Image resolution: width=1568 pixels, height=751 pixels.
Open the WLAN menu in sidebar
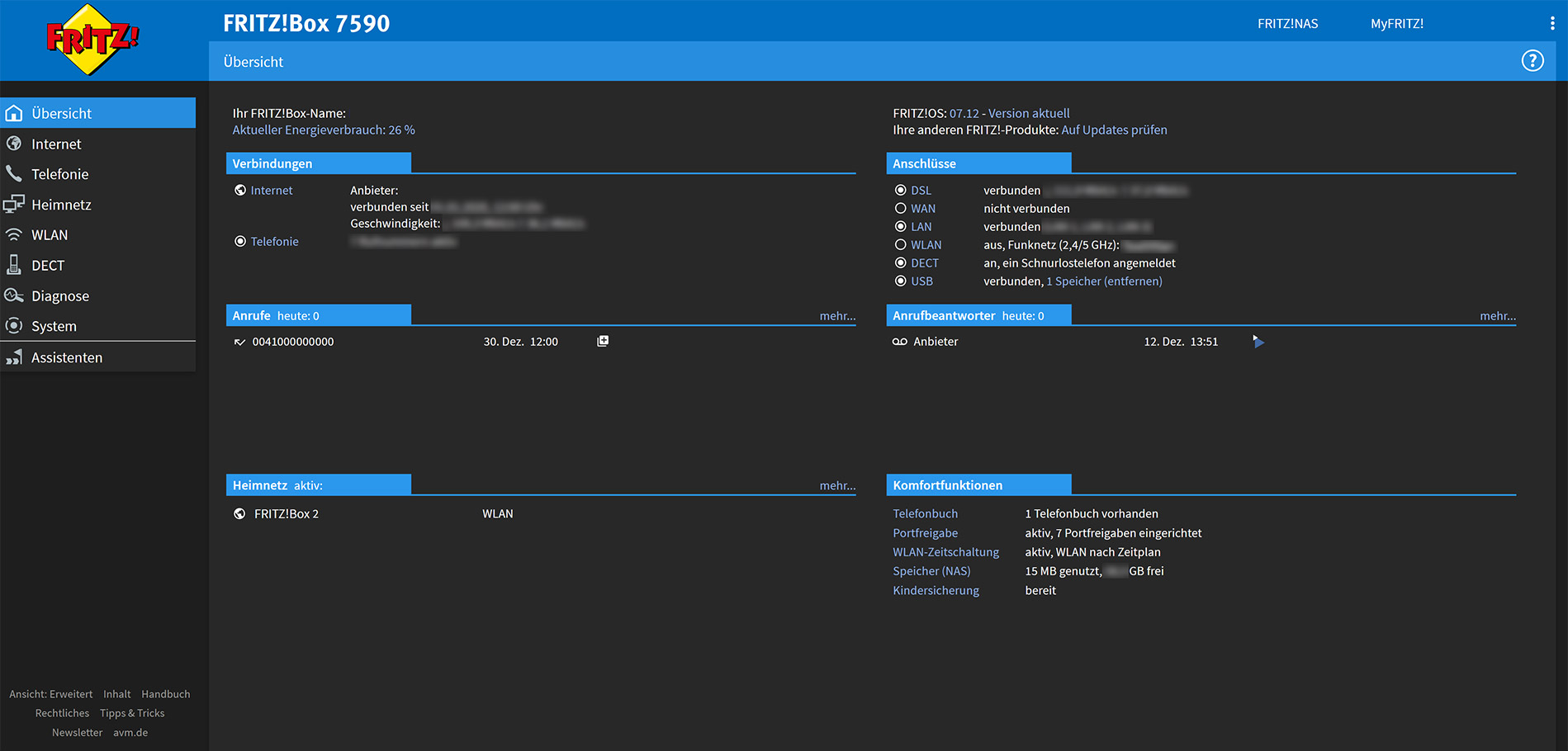pos(98,235)
